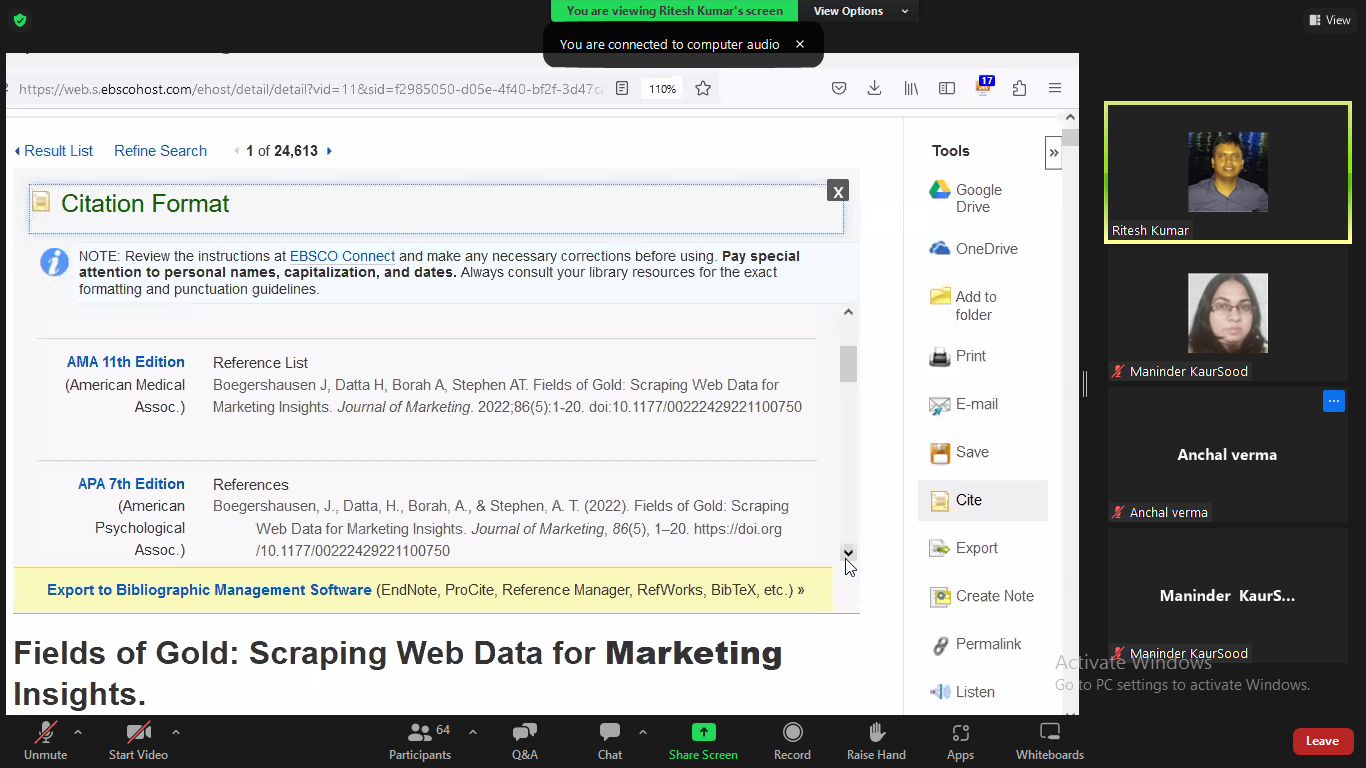The height and width of the screenshot is (768, 1366).
Task: Open the Firefox hamburger menu
Action: (x=1055, y=89)
